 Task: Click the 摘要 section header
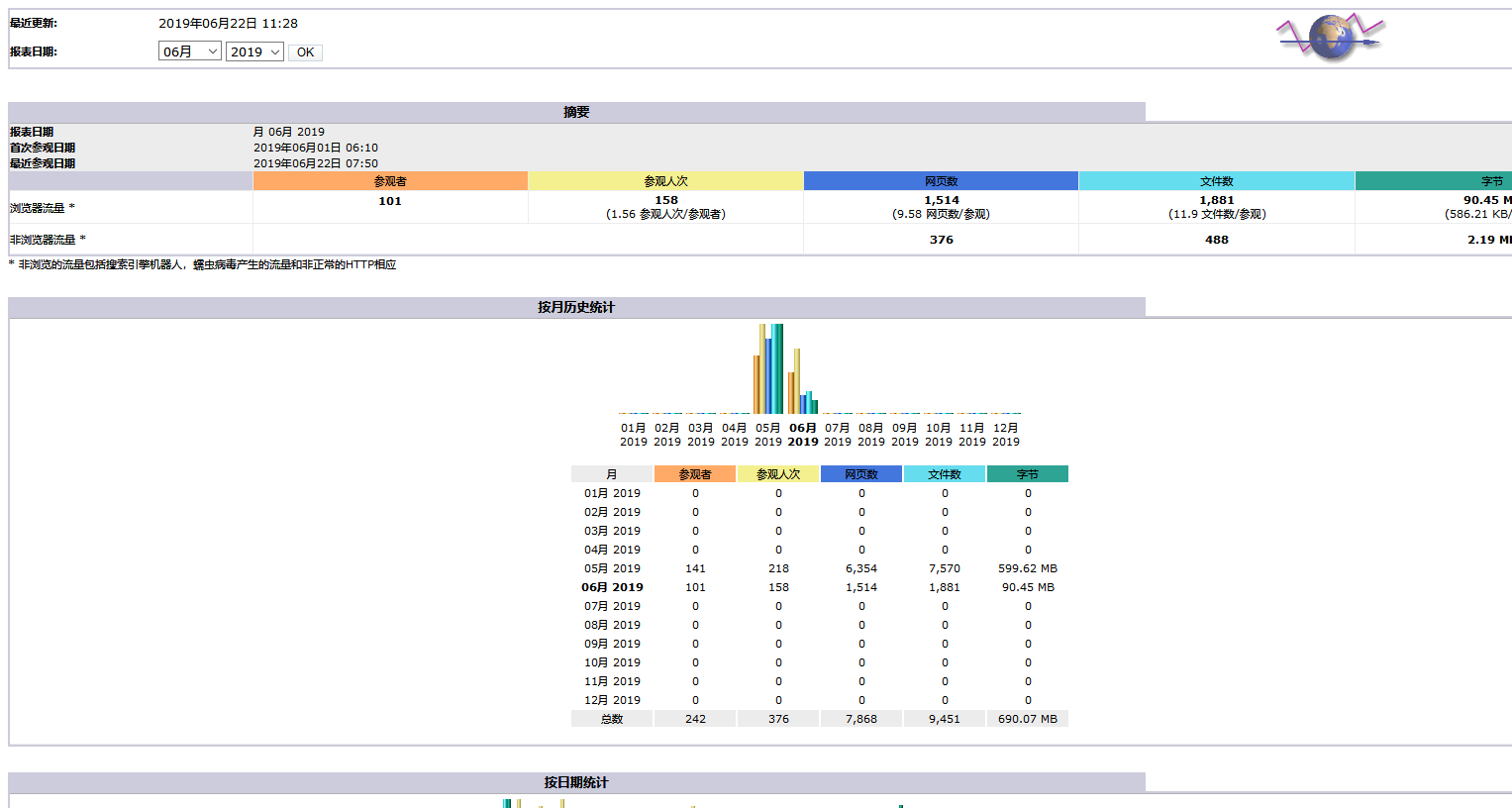577,112
